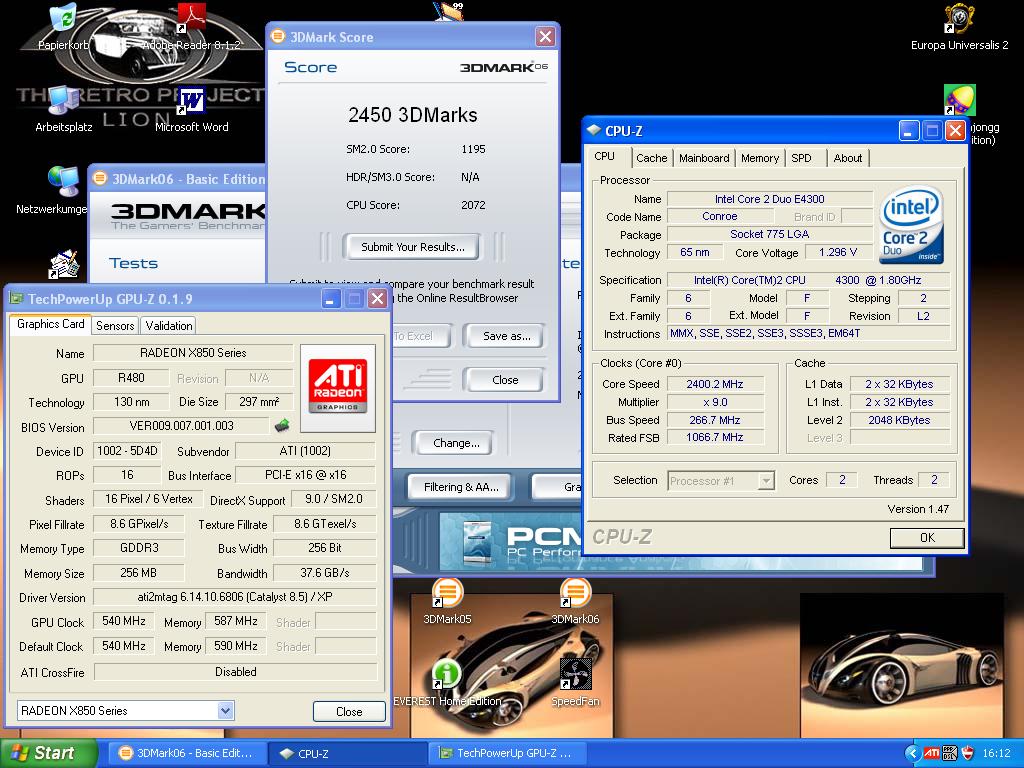Viewport: 1024px width, 768px height.
Task: Open About tab in CPU-Z
Action: click(x=848, y=158)
